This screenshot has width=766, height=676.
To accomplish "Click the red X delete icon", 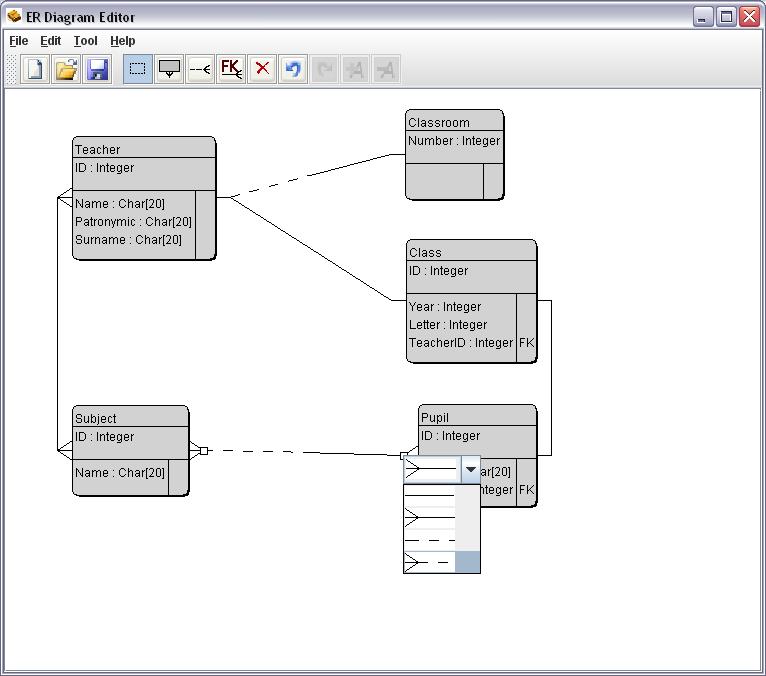I will (x=262, y=69).
